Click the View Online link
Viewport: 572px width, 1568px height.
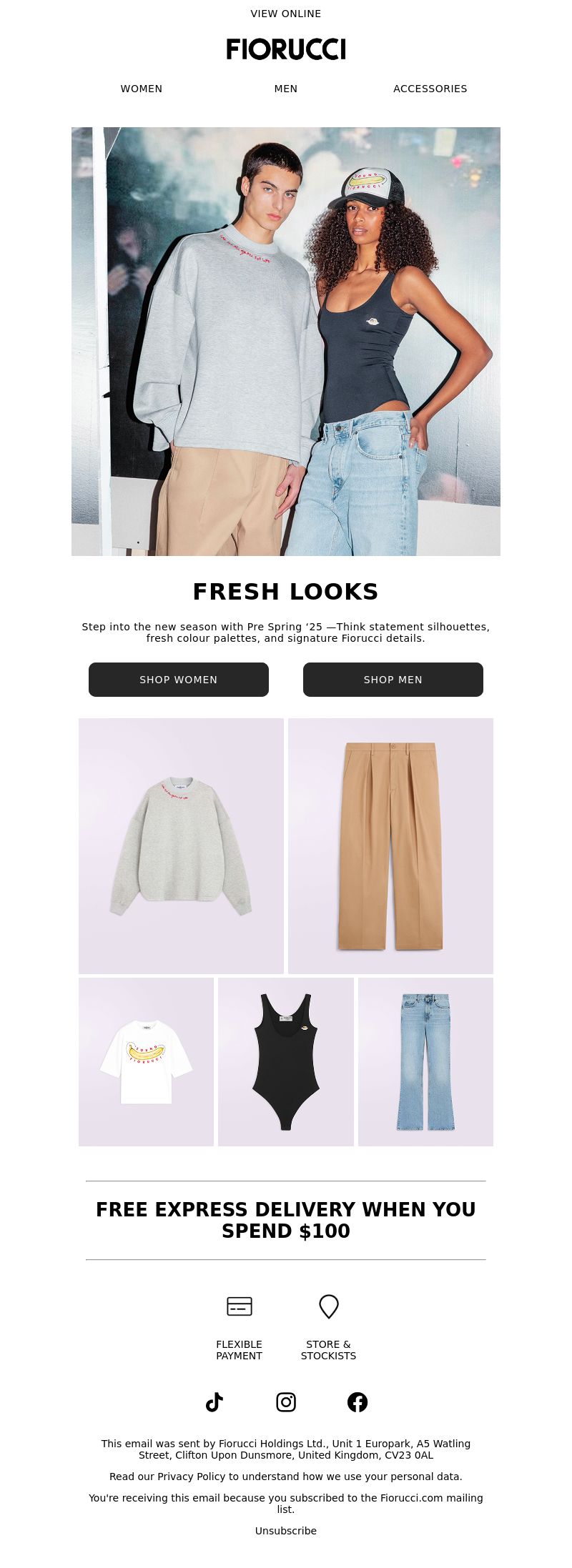(x=286, y=14)
